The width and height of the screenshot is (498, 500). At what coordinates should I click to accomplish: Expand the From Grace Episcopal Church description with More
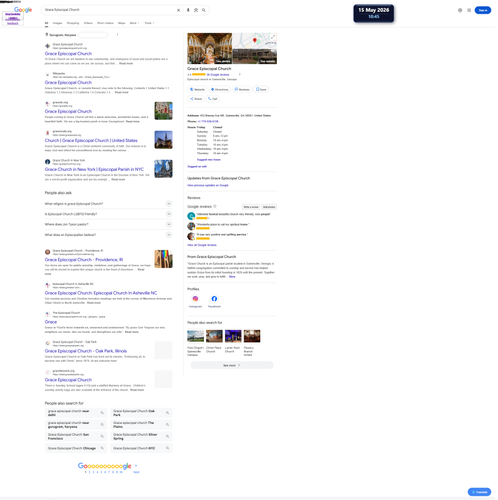coord(232,277)
